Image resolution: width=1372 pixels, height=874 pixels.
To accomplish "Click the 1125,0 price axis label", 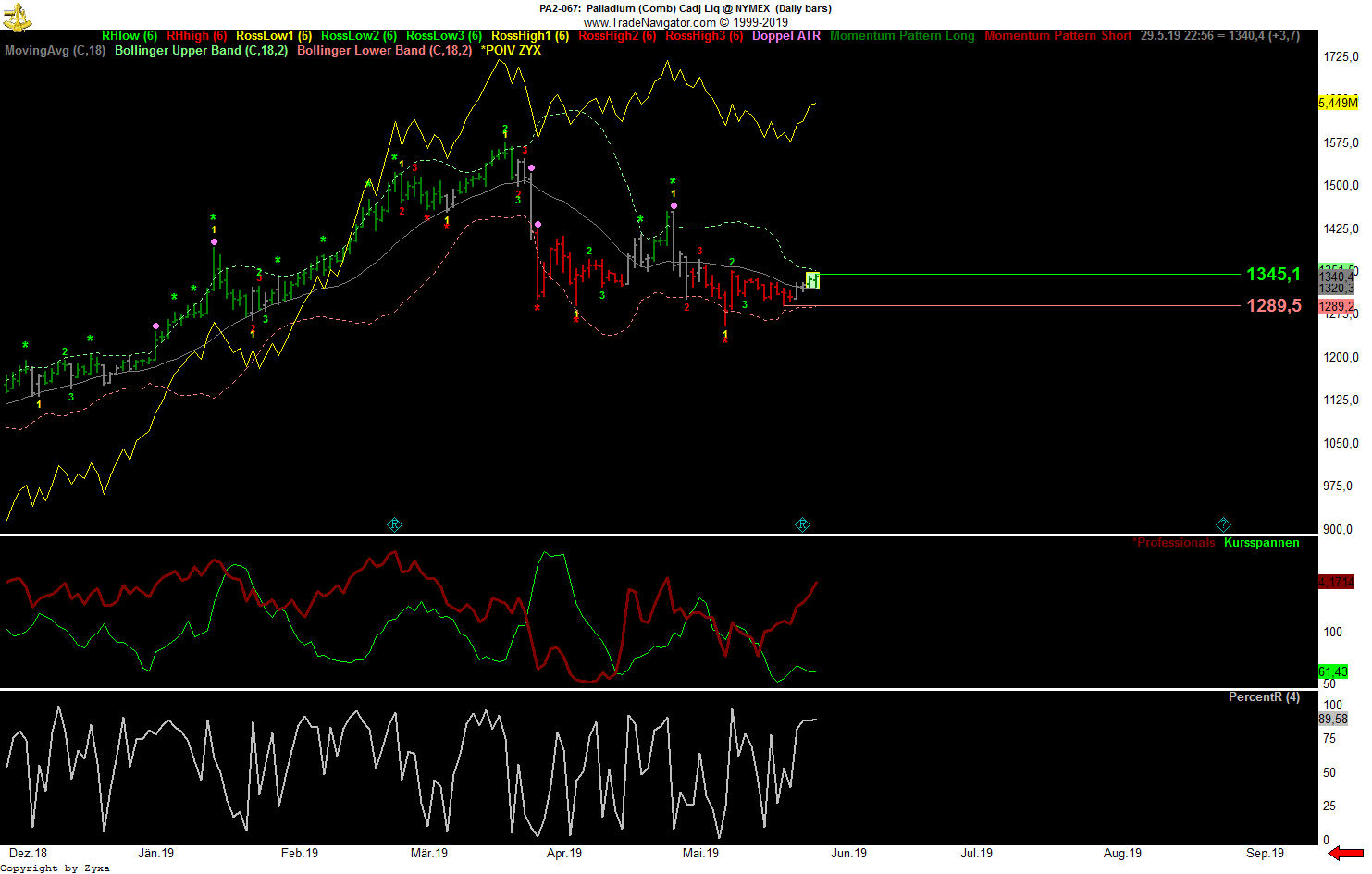I will tap(1341, 400).
